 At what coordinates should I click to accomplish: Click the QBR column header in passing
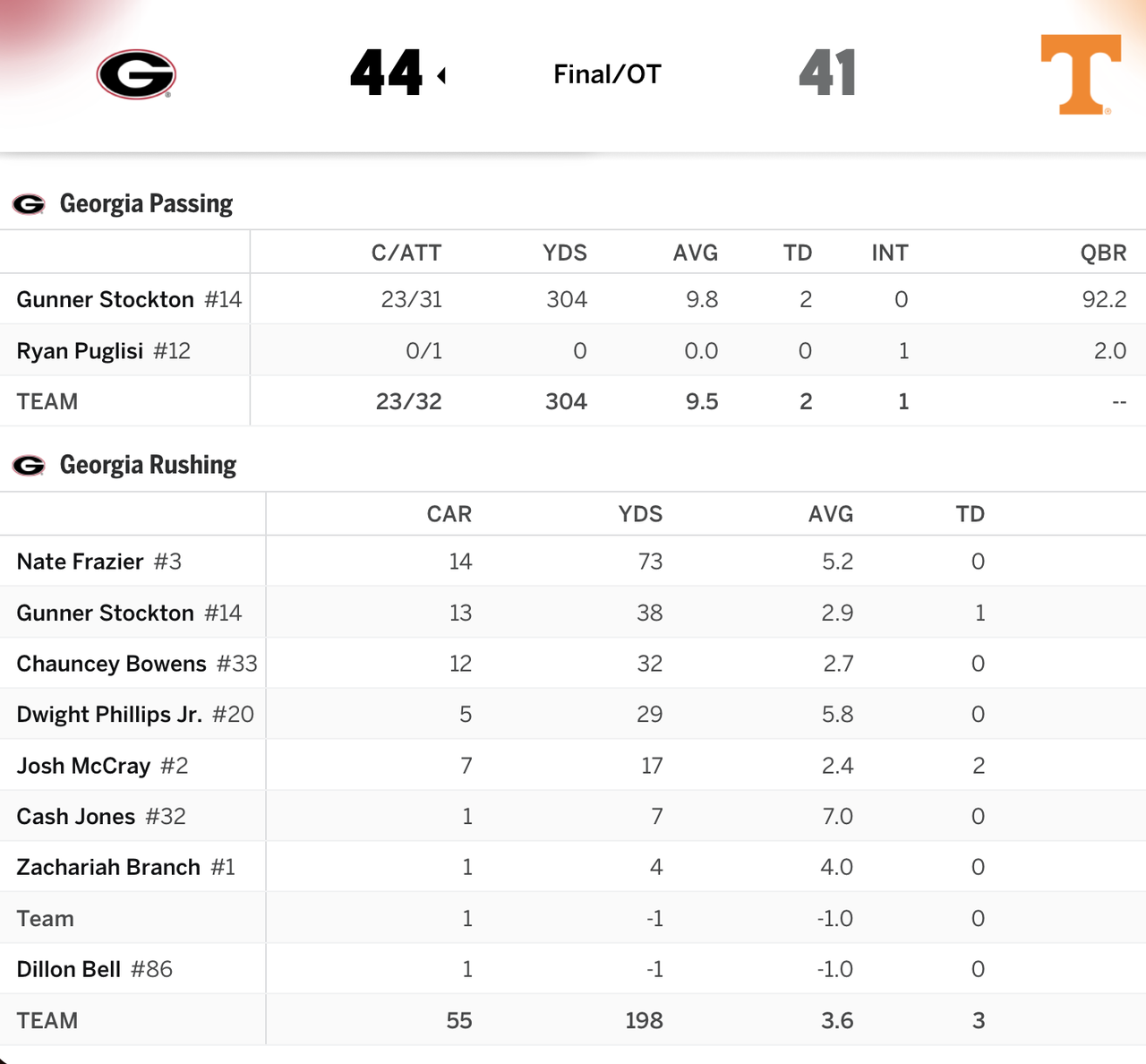1103,253
